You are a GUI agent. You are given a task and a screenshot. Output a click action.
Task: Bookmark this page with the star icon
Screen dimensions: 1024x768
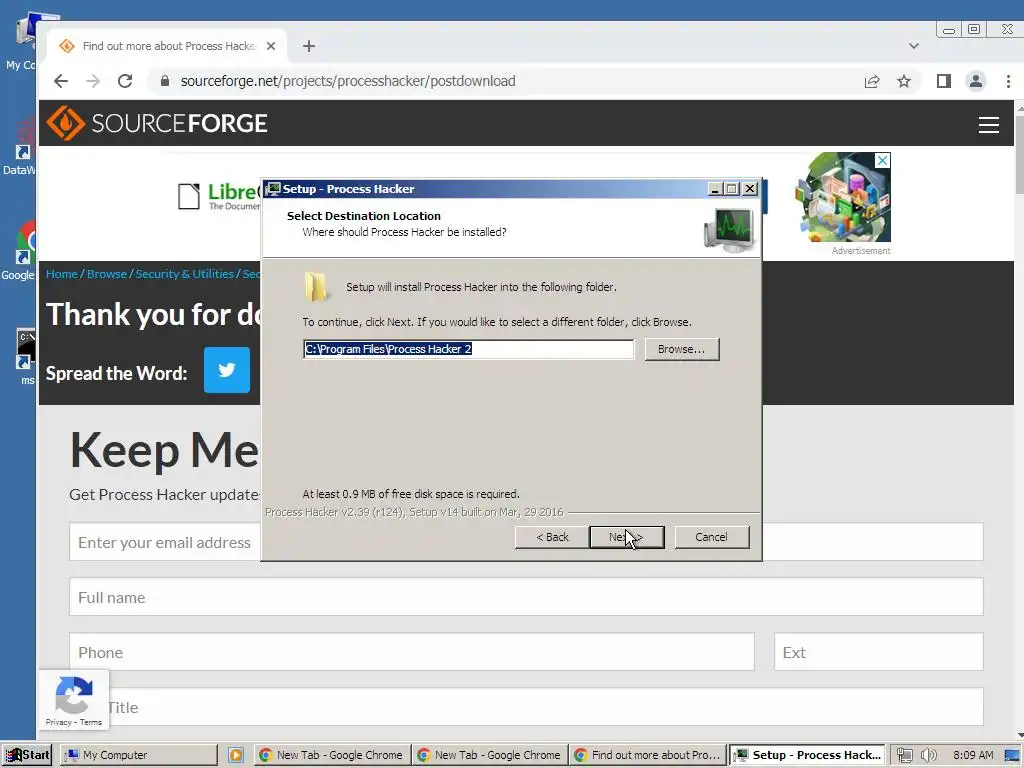(904, 81)
